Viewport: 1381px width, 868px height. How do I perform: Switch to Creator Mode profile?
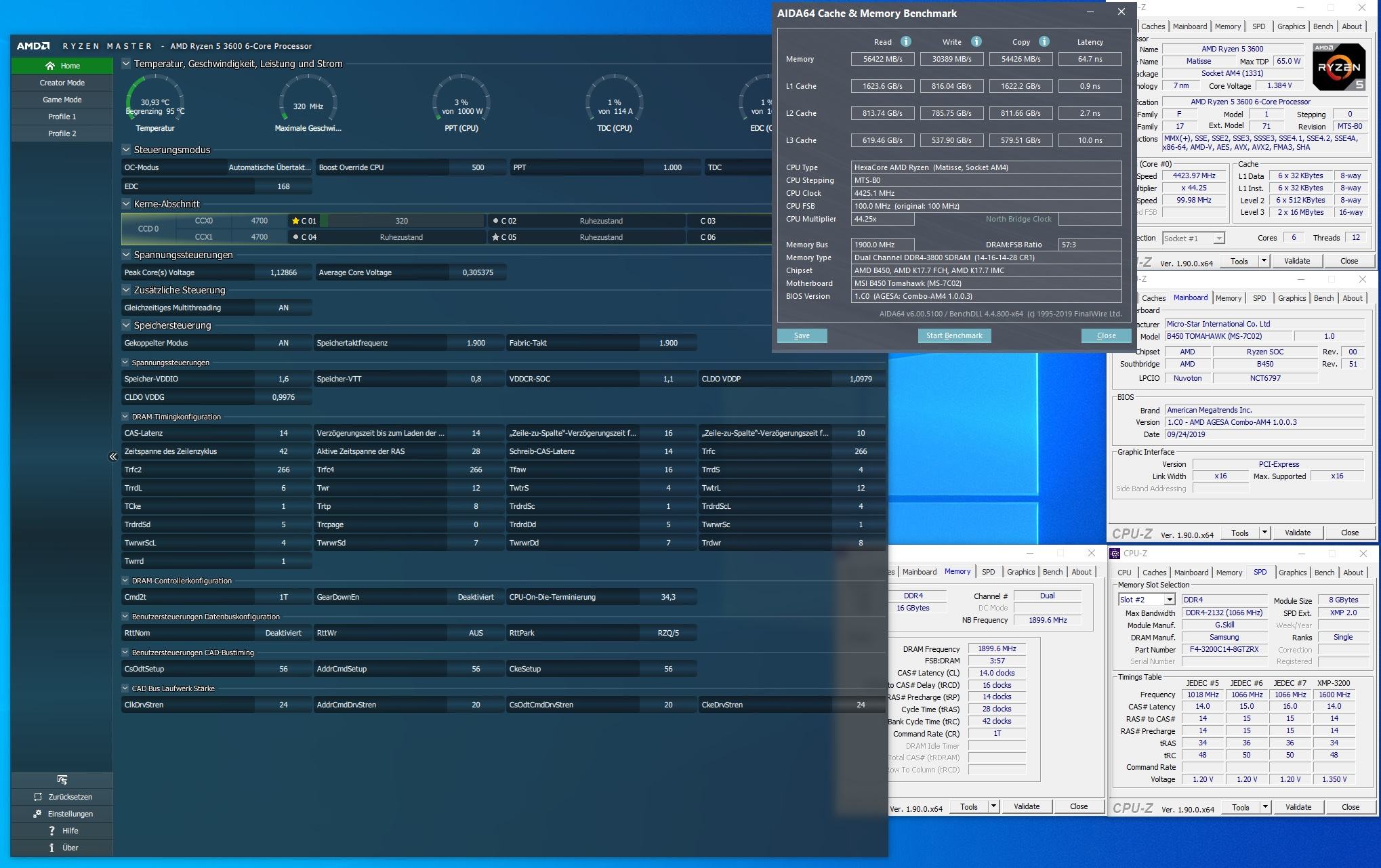62,83
